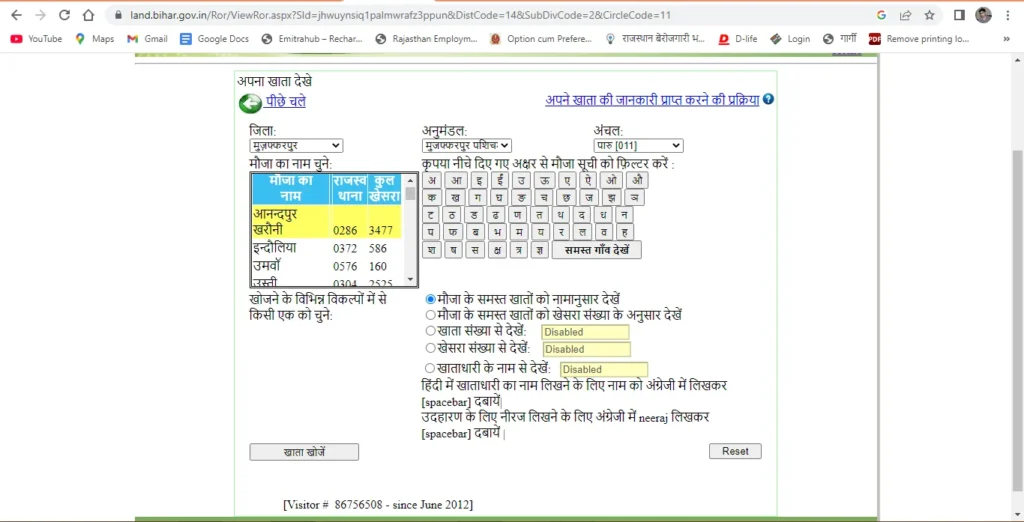The width and height of the screenshot is (1024, 522).
Task: Select उमवों village row
Action: [327, 266]
